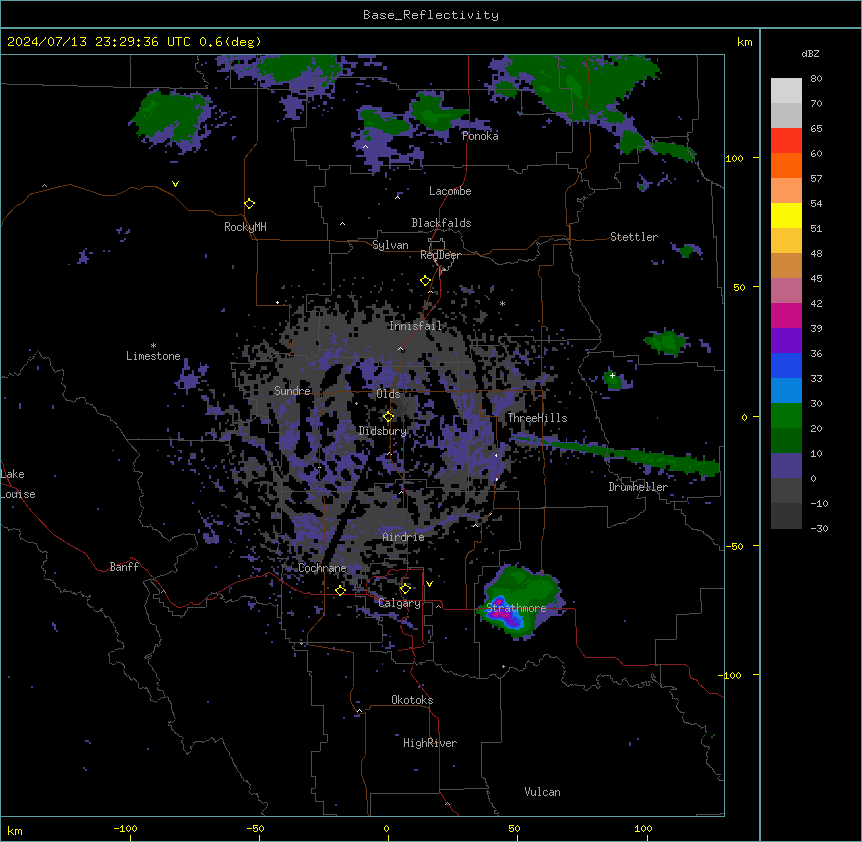This screenshot has height=842, width=862.
Task: Click the yellow diamond marker south of RedDeer
Action: (x=426, y=281)
